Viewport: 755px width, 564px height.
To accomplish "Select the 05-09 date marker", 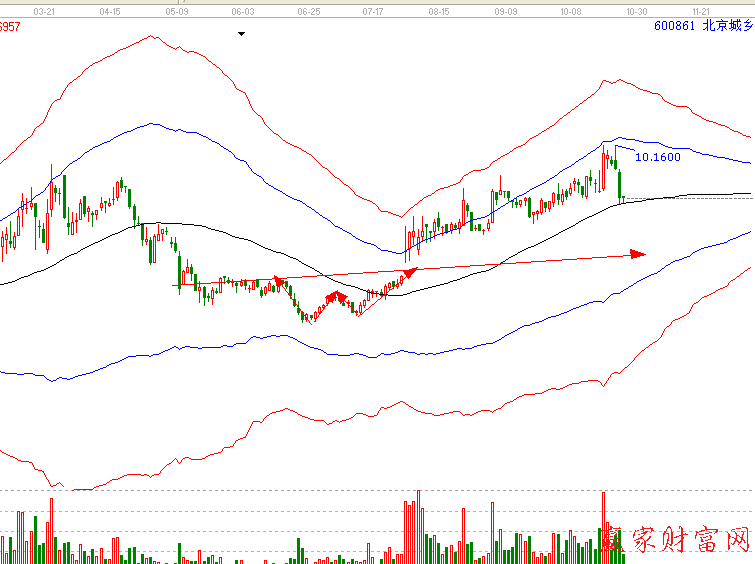I will pyautogui.click(x=177, y=11).
